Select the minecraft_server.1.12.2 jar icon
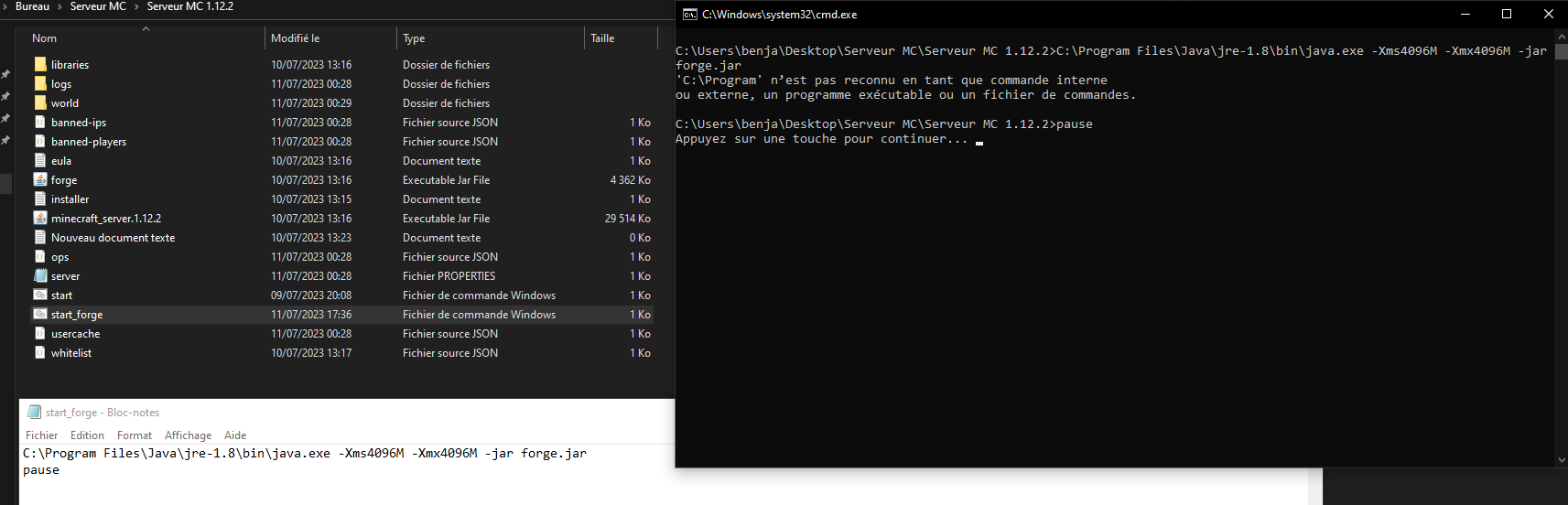This screenshot has width=1568, height=505. (40, 219)
